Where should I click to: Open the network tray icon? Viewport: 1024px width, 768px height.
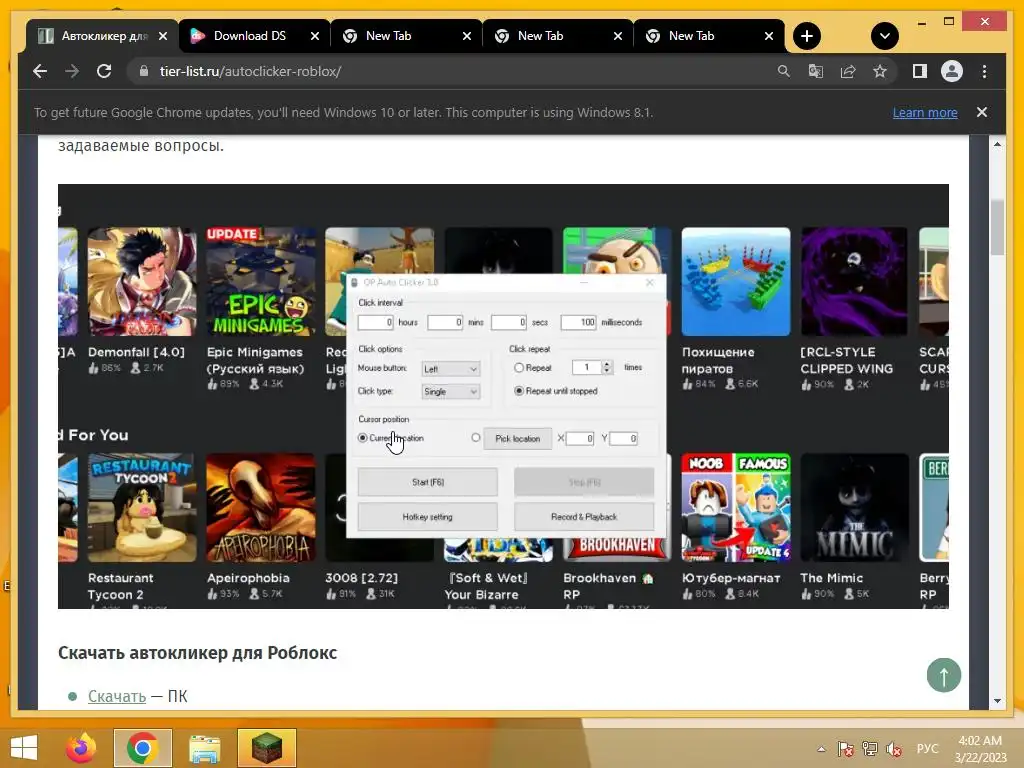pos(870,749)
